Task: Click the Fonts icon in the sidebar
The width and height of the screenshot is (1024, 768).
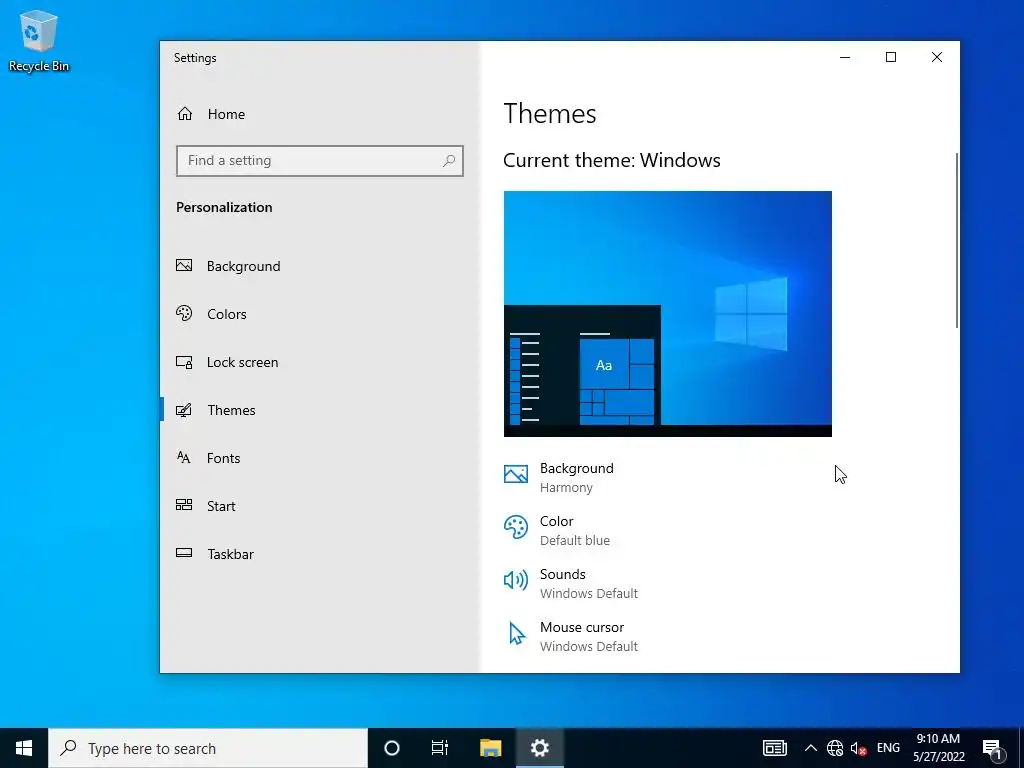Action: pos(184,458)
